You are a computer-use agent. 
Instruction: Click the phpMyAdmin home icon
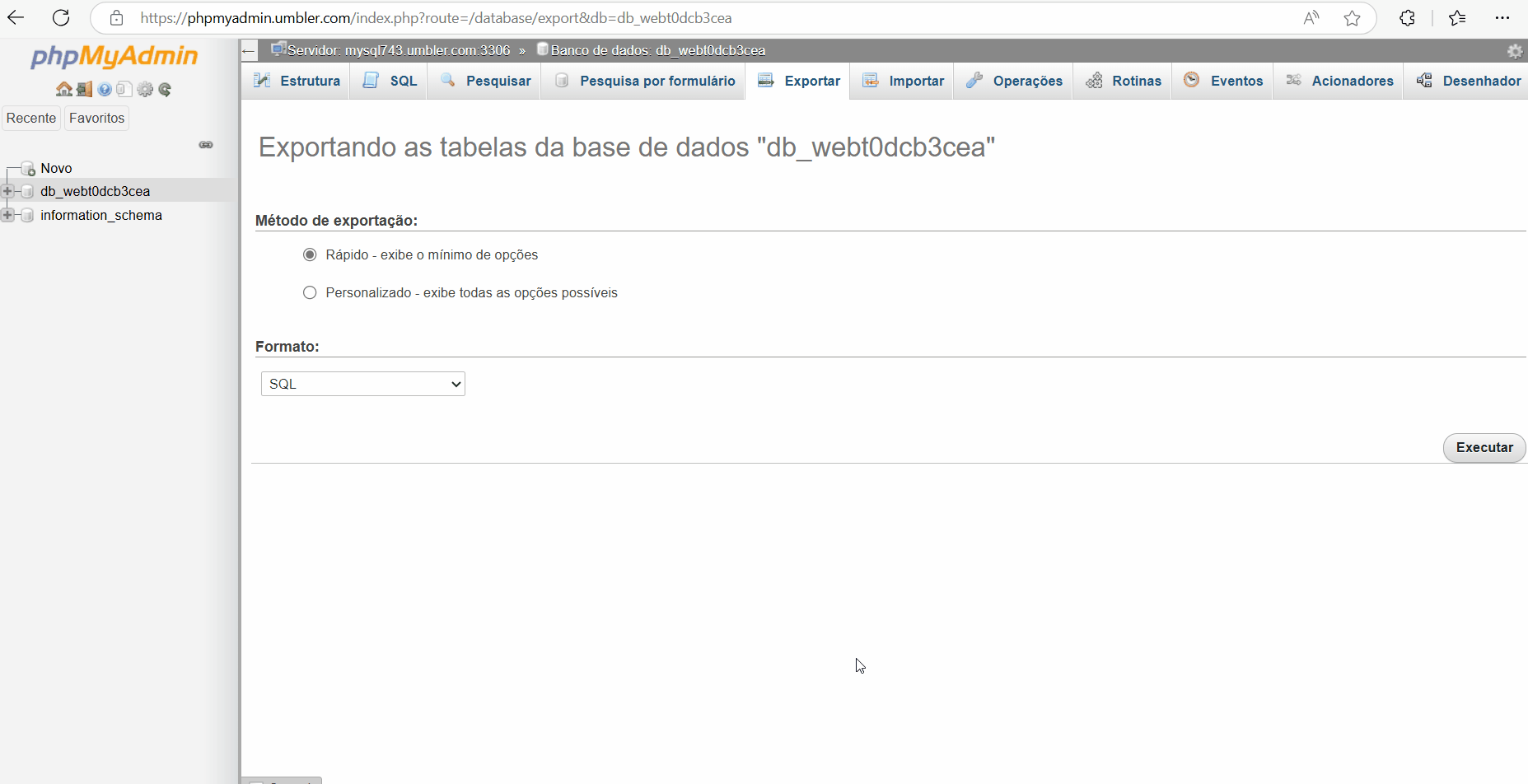click(63, 89)
